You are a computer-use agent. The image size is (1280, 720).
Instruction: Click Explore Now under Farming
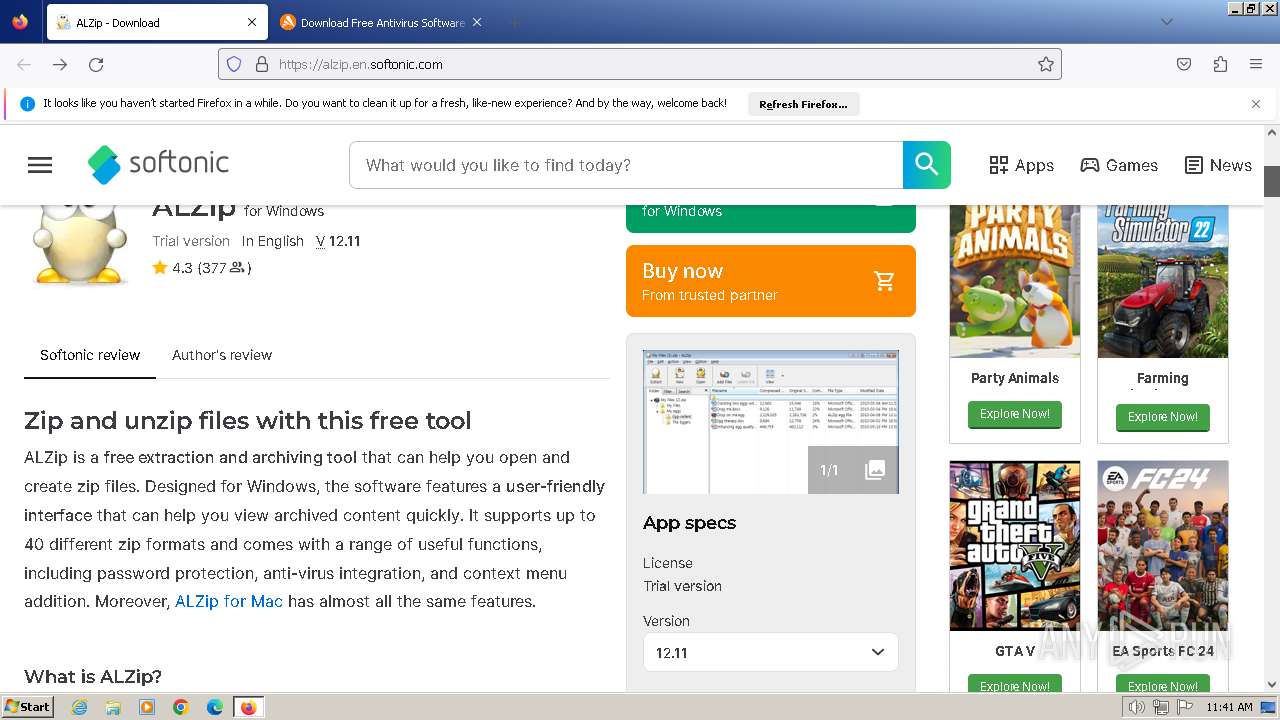click(x=1163, y=416)
